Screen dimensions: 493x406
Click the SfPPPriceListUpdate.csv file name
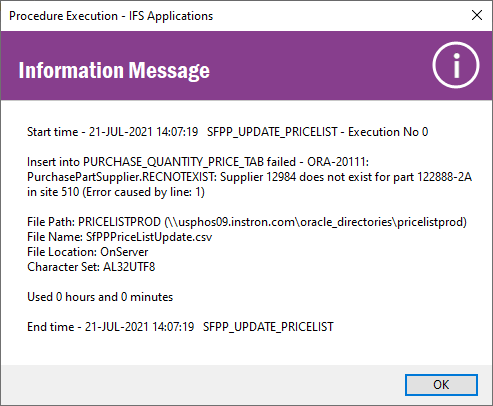tap(149, 237)
